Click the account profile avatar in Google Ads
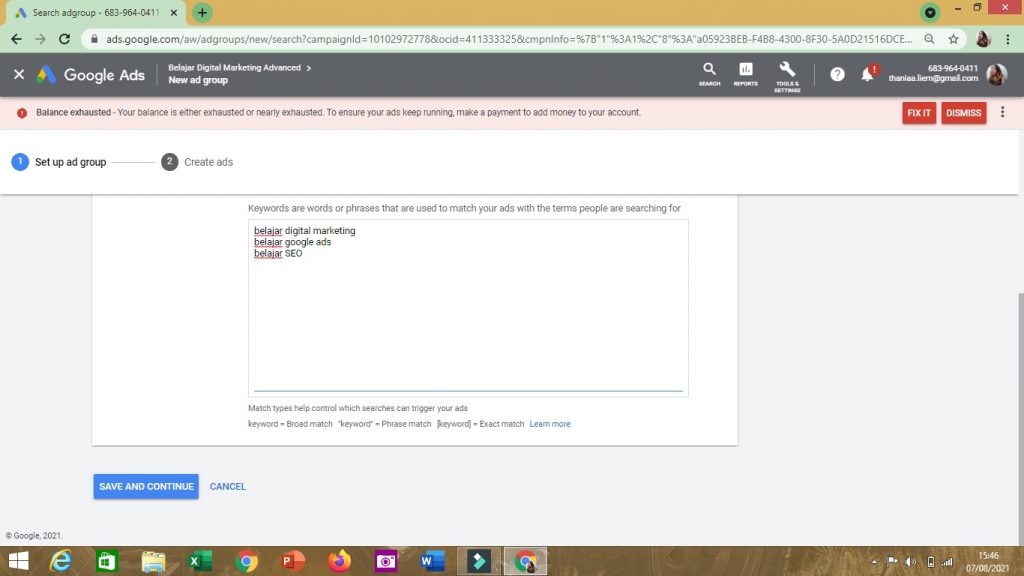The image size is (1024, 576). [x=996, y=75]
